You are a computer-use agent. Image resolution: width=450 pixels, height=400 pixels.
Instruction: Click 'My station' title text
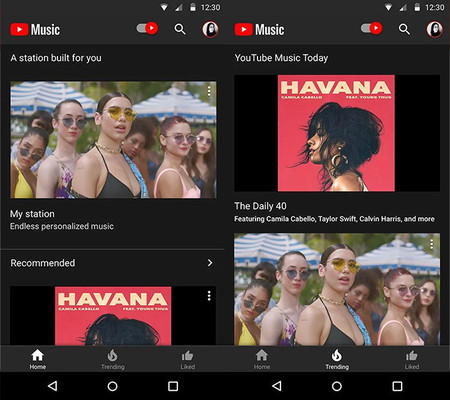32,214
